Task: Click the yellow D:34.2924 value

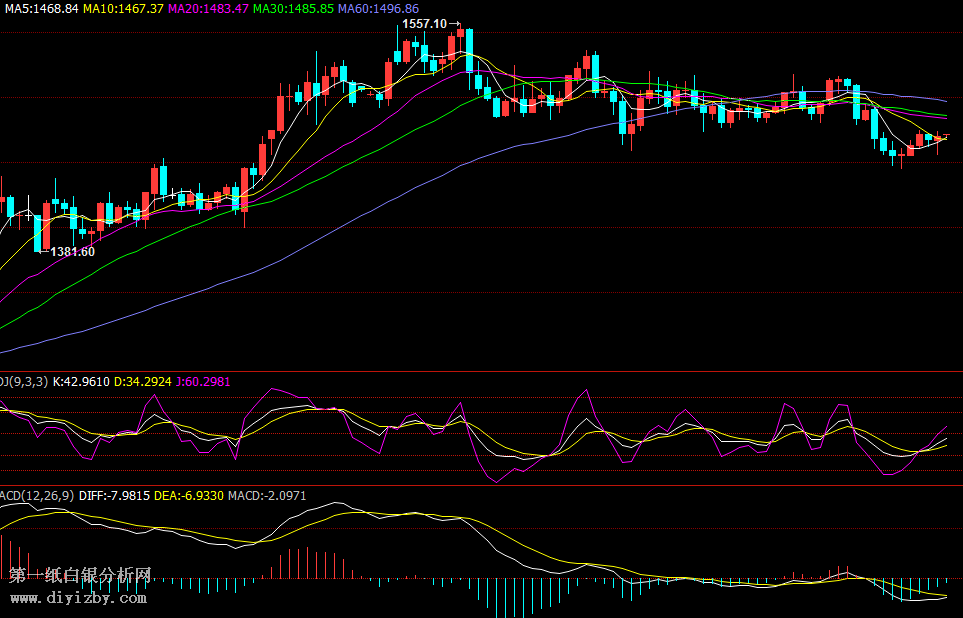Action: pos(142,381)
